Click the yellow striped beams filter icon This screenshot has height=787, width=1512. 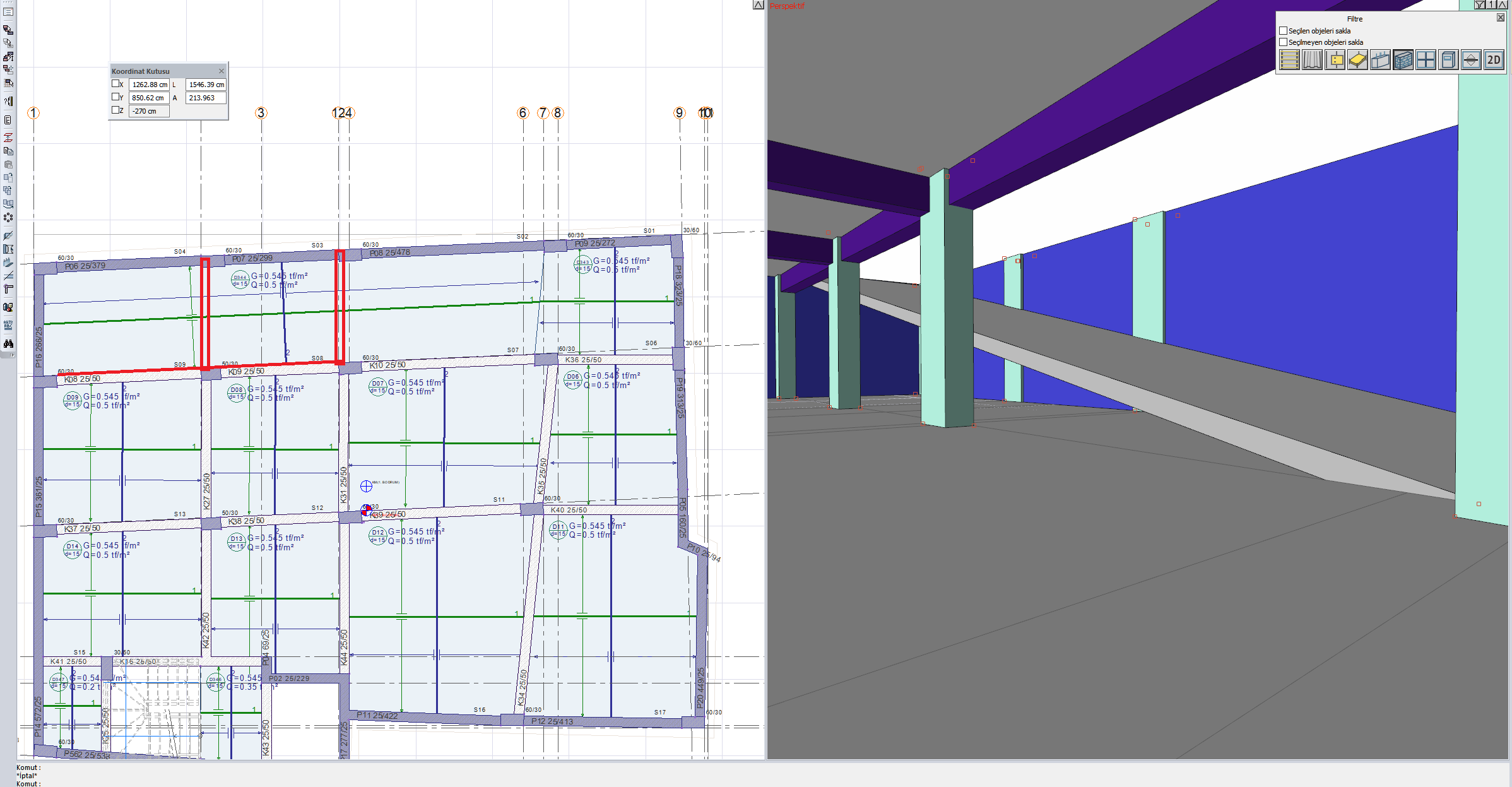click(1289, 60)
